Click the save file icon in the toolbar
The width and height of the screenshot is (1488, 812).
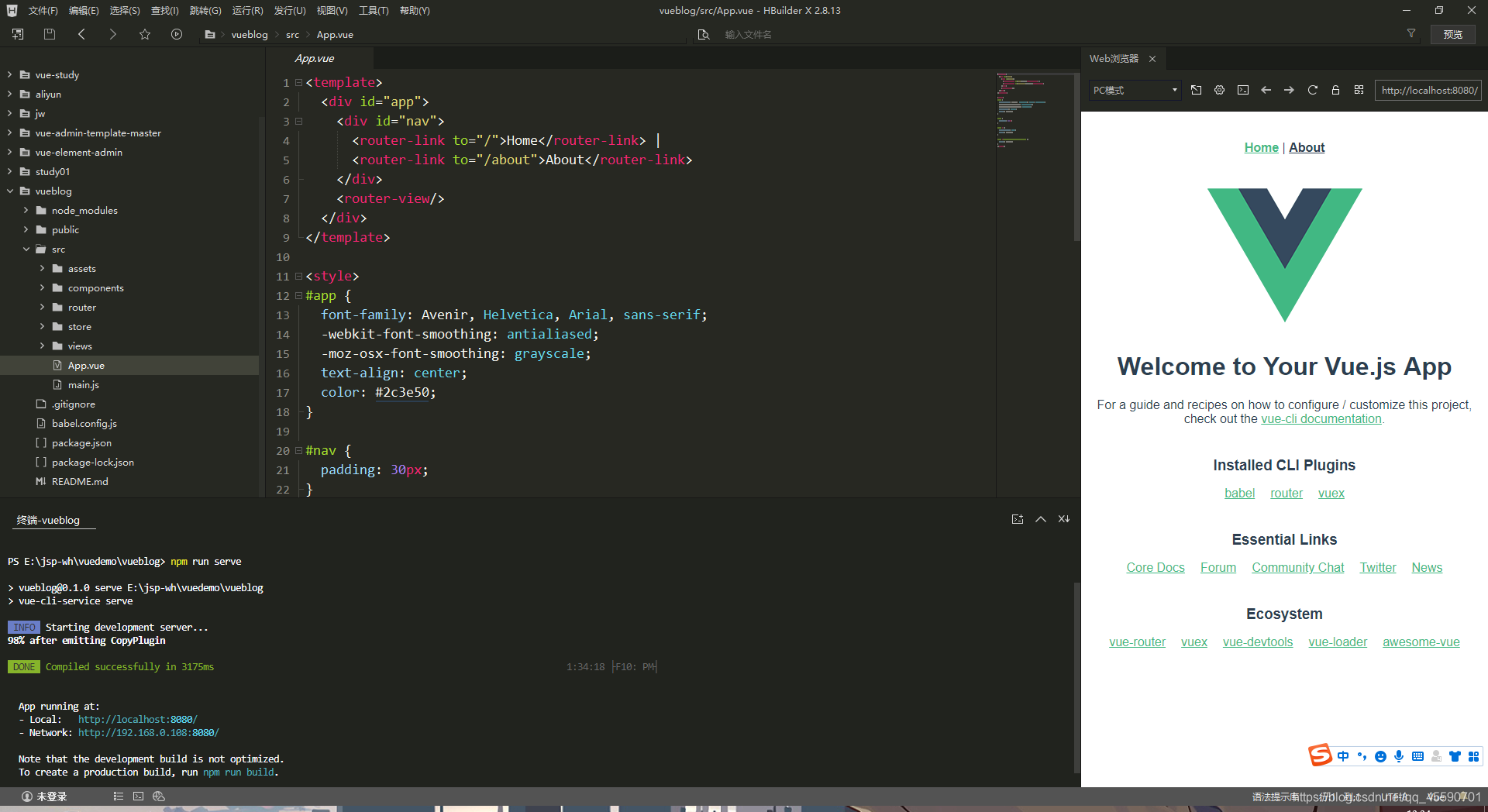pyautogui.click(x=50, y=34)
